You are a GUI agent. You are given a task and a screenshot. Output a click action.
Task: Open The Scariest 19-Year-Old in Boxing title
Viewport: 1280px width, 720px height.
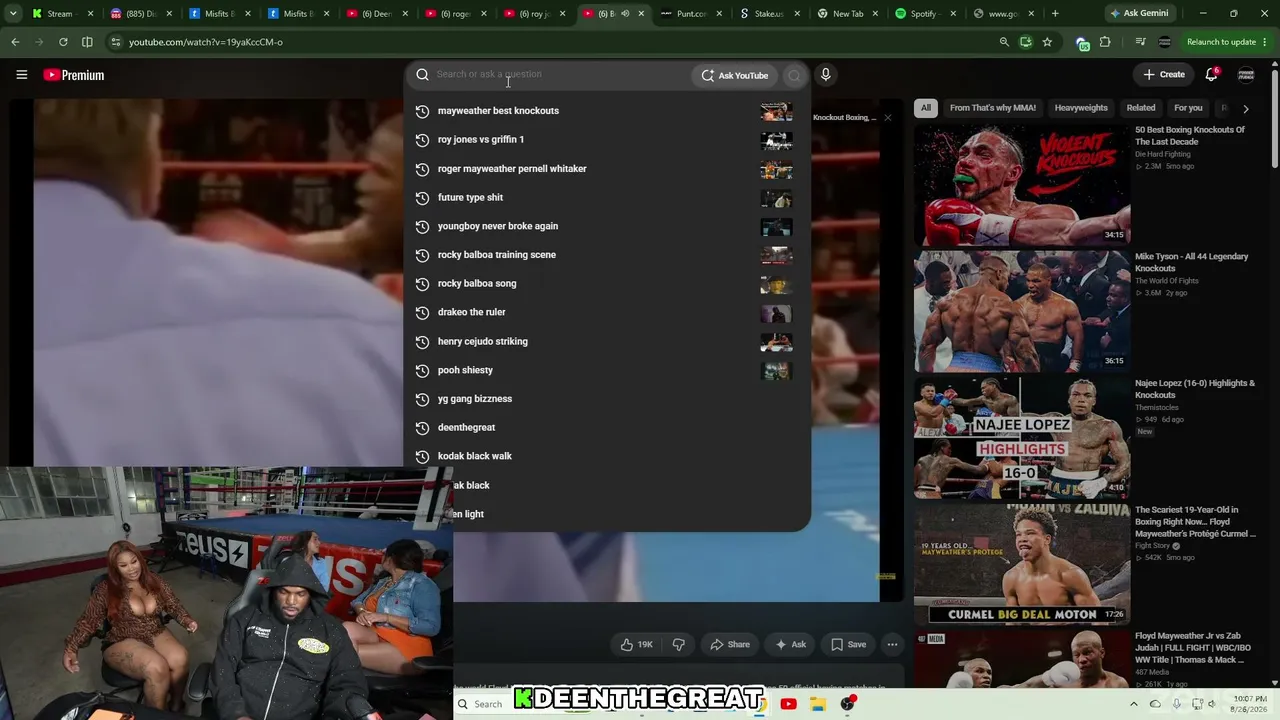tap(1195, 522)
